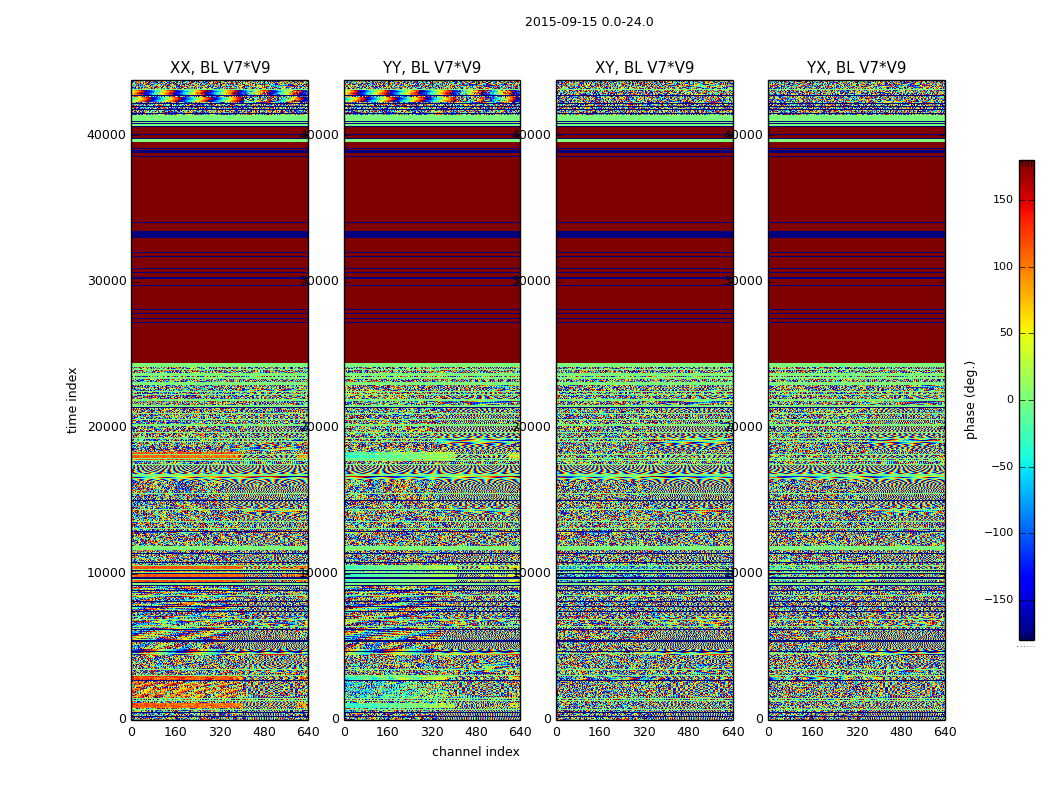Click the 40000 y-tick beside XX panel
The image size is (1050, 800).
[x=107, y=135]
